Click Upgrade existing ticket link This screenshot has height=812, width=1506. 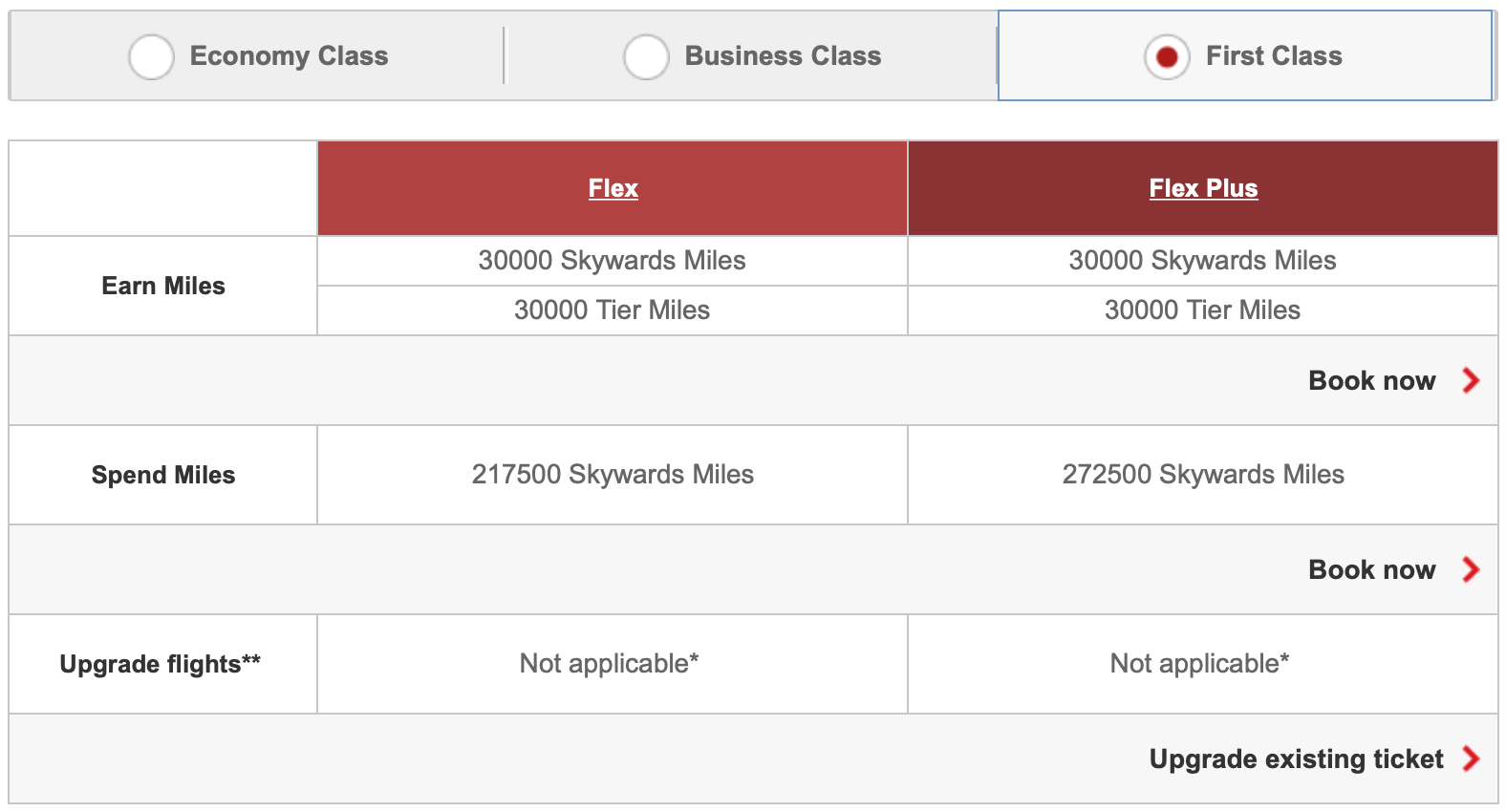(1296, 759)
